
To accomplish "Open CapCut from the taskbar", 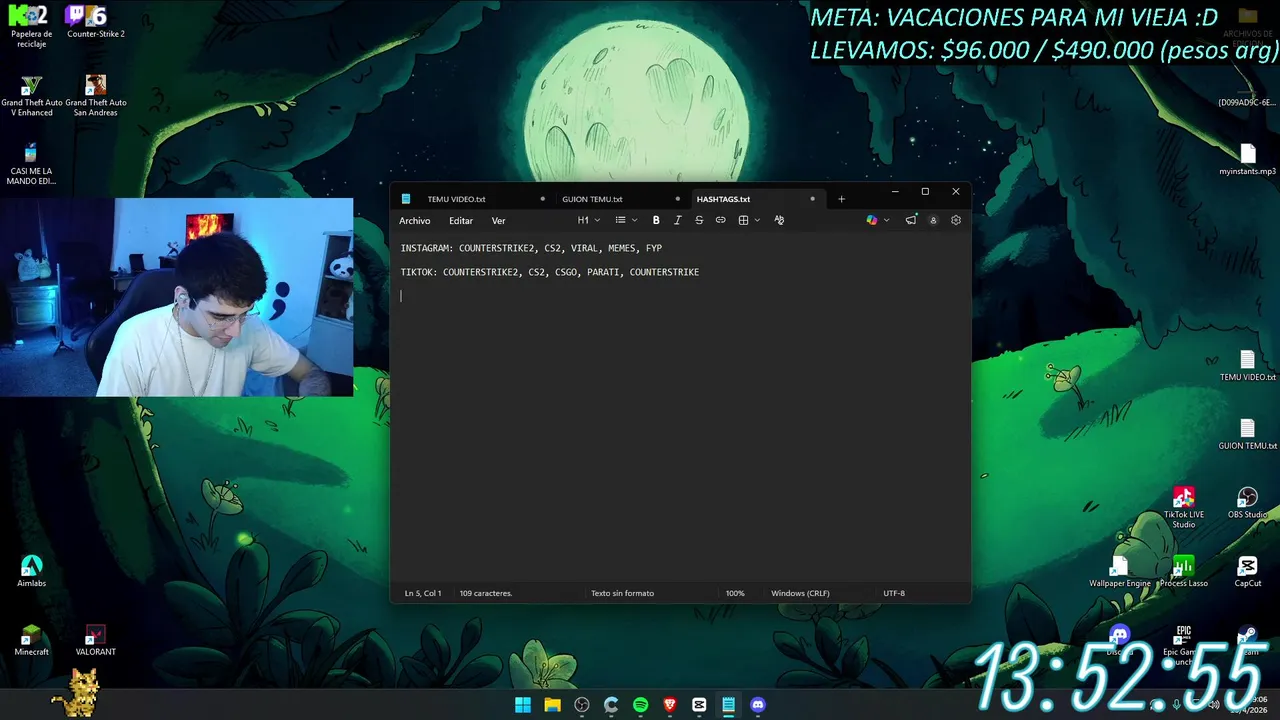I will (699, 705).
